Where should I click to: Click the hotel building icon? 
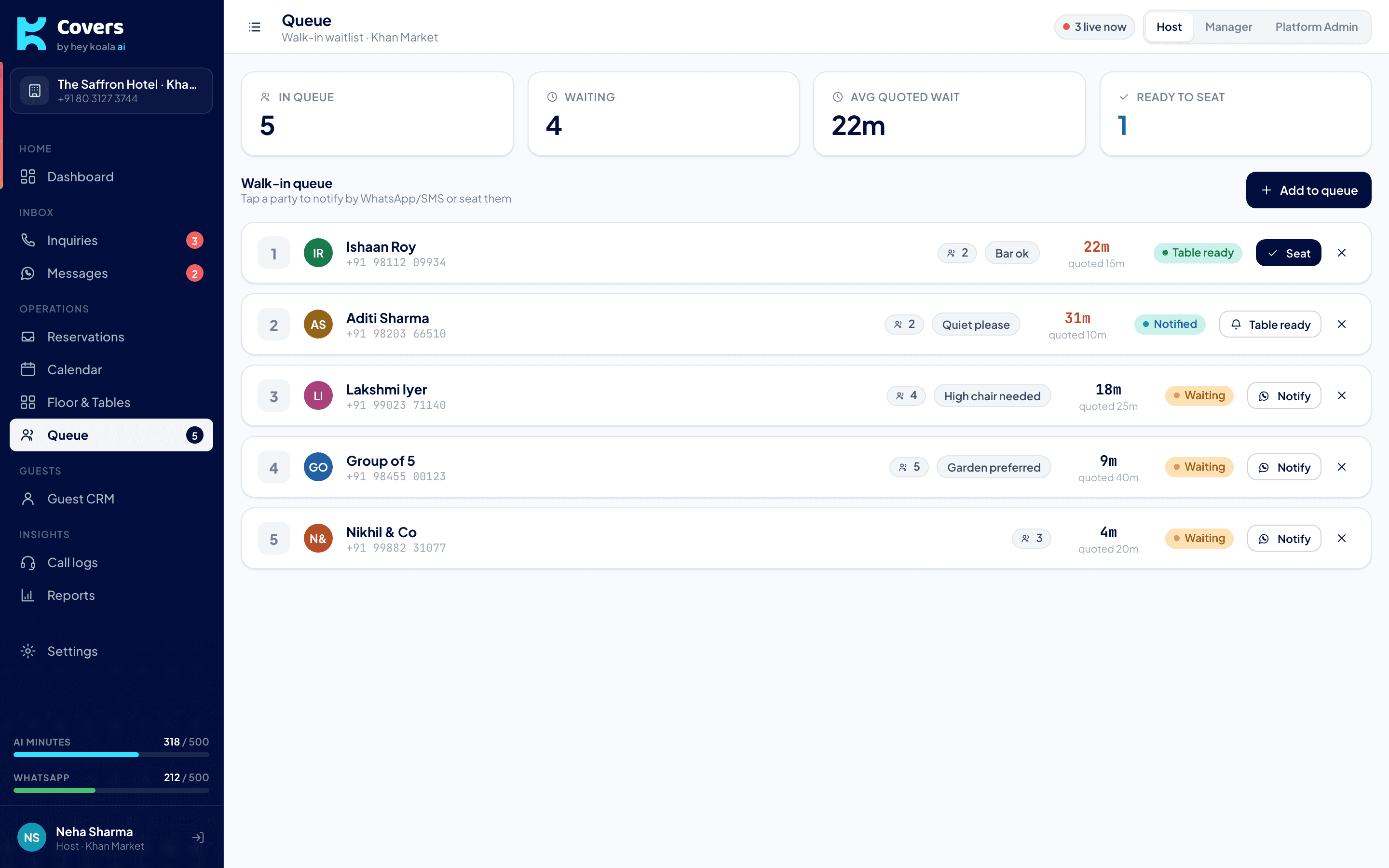point(34,91)
